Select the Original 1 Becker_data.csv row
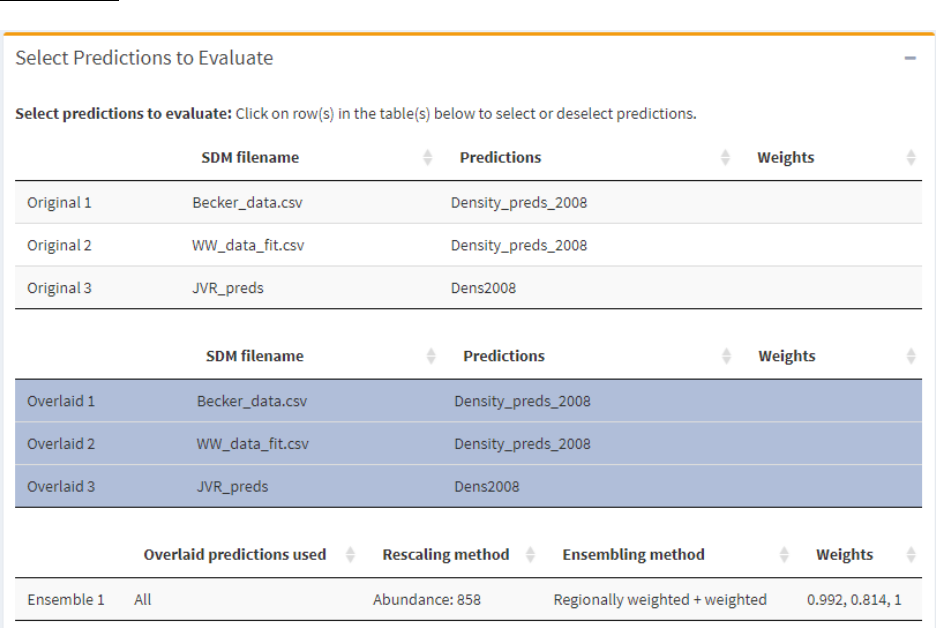 coord(469,202)
